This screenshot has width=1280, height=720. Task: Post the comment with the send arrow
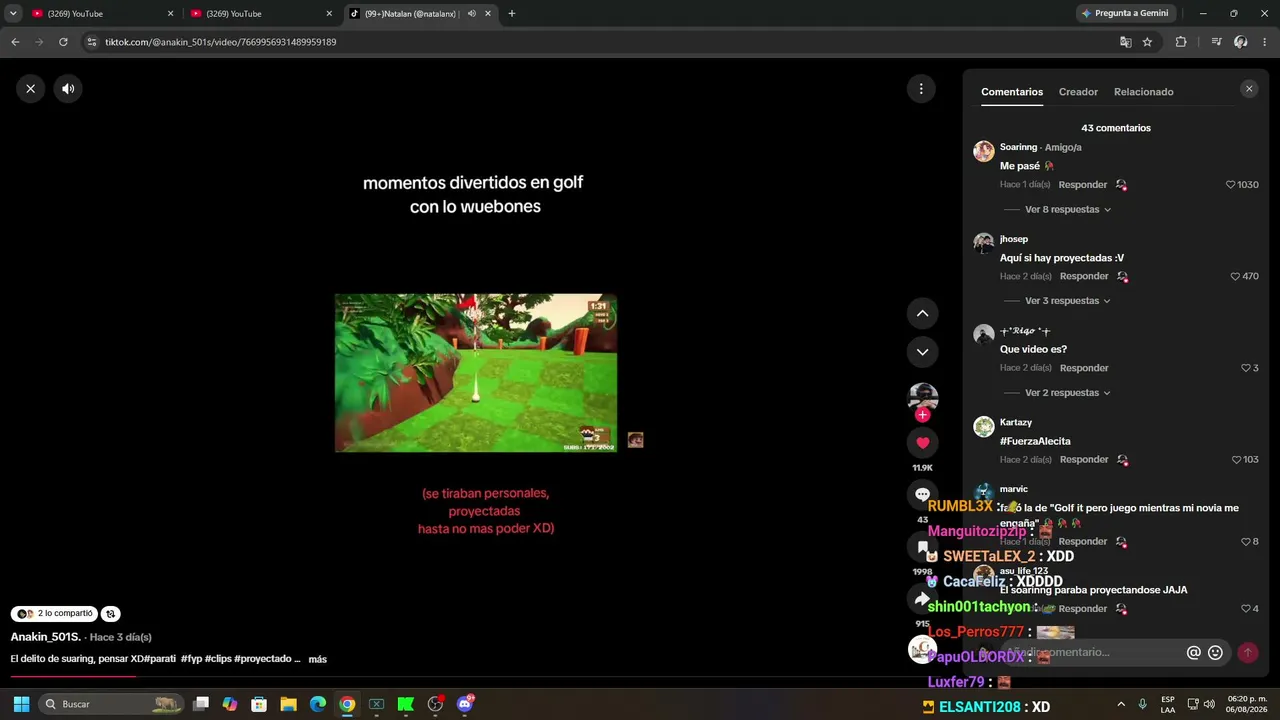tap(1247, 653)
